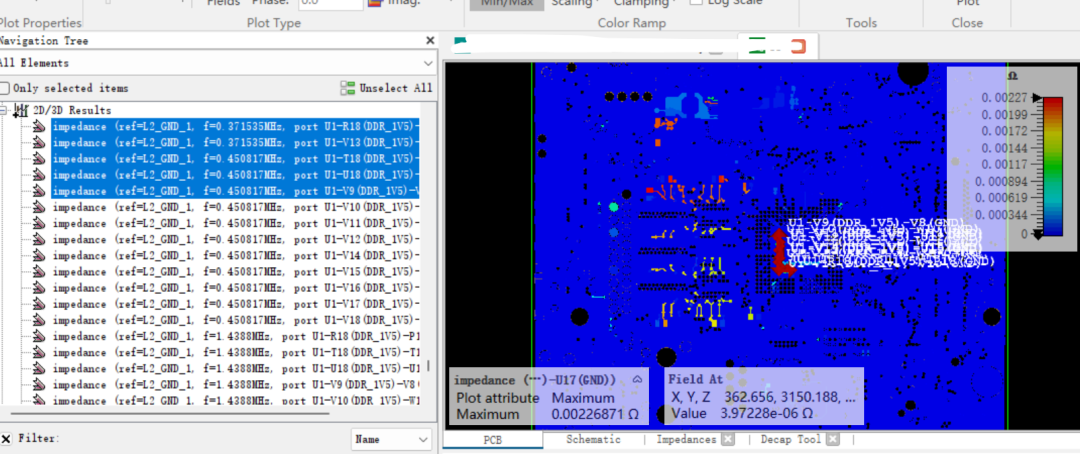Click the 2D/3D Results tree node icon

coord(20,110)
